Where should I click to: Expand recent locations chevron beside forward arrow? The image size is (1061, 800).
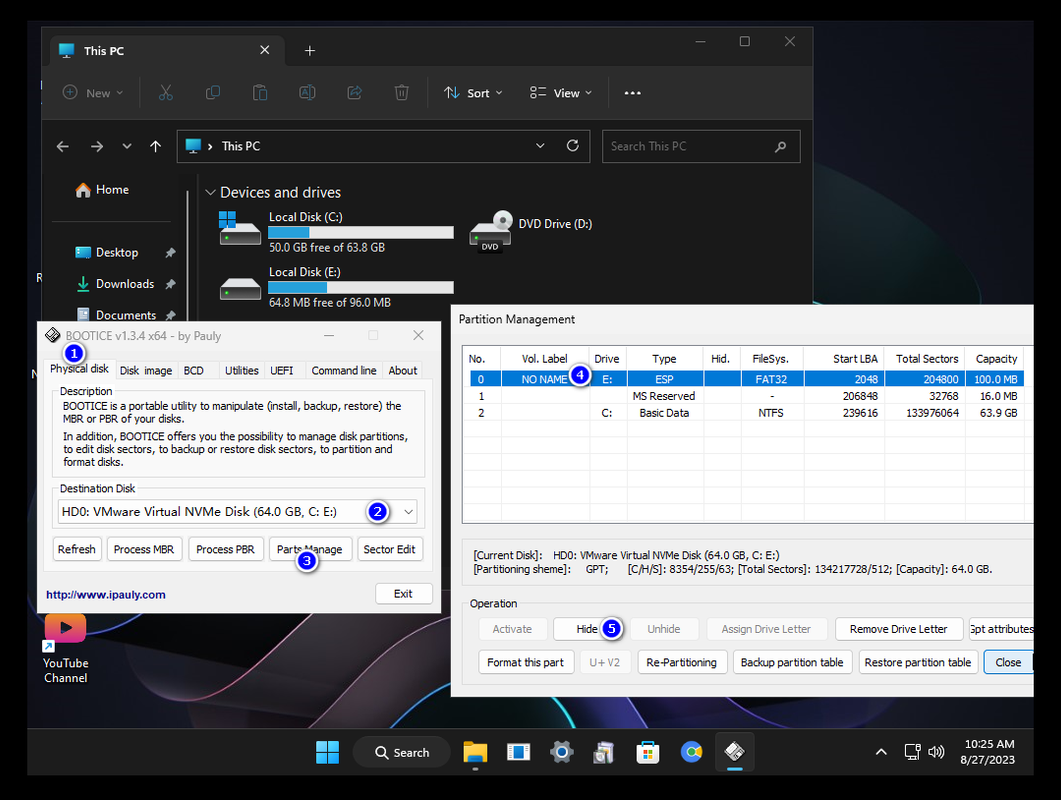point(127,146)
